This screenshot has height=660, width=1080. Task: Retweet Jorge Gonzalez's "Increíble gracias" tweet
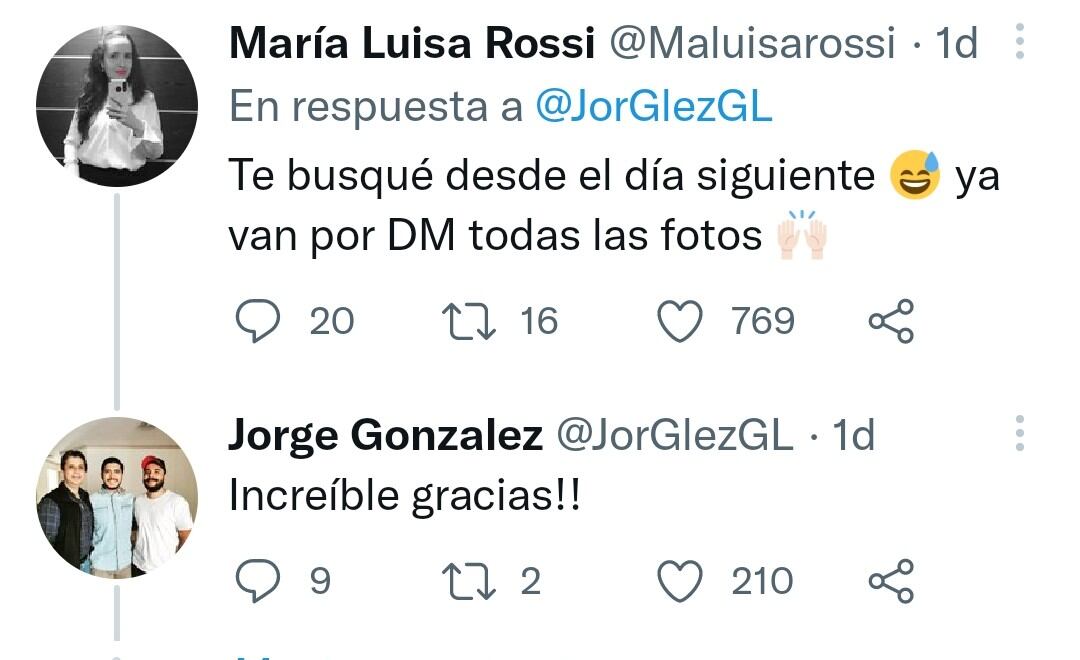(x=466, y=581)
